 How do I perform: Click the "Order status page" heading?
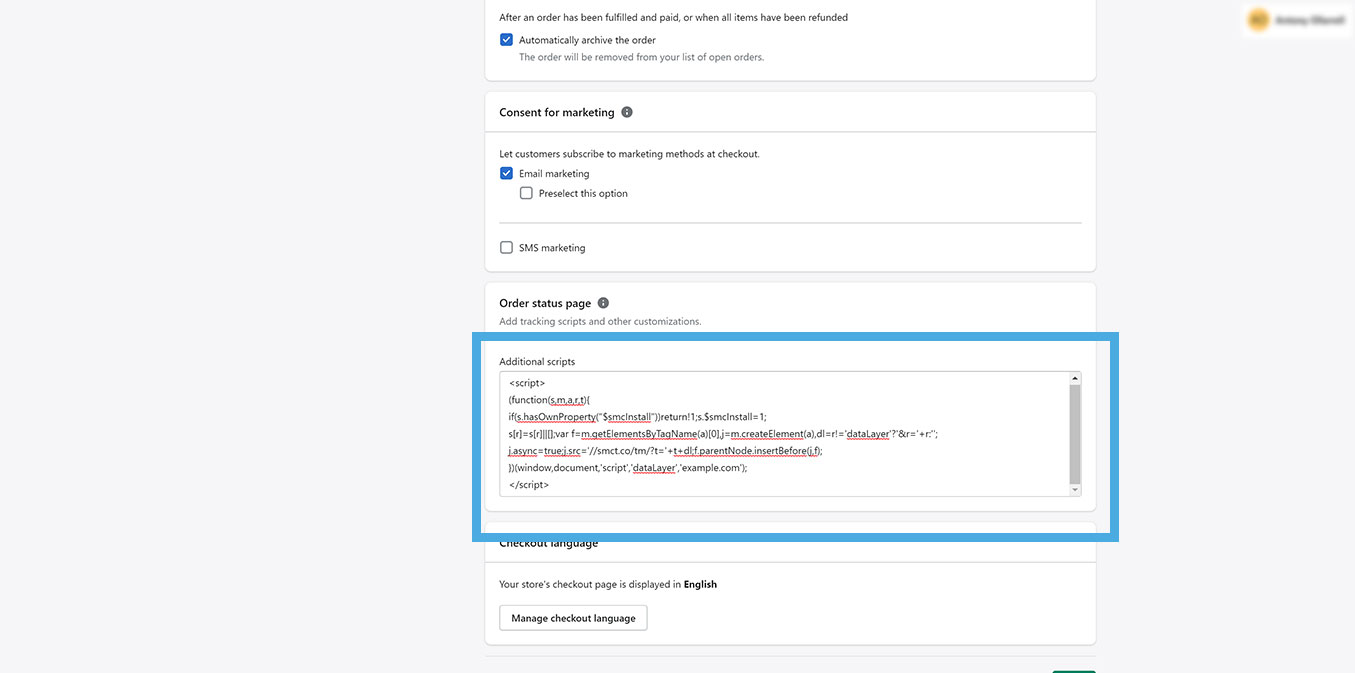(x=545, y=303)
